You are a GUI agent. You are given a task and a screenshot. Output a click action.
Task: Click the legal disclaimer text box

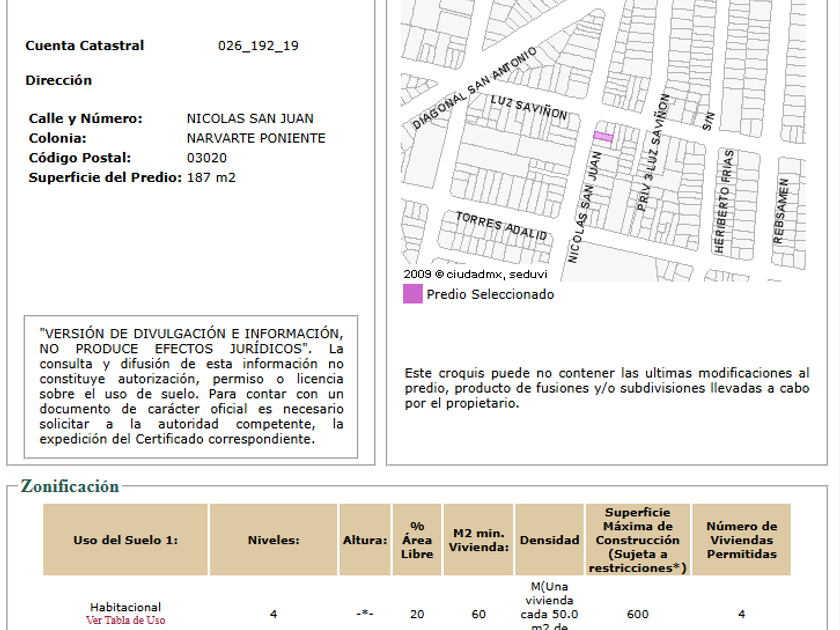191,387
